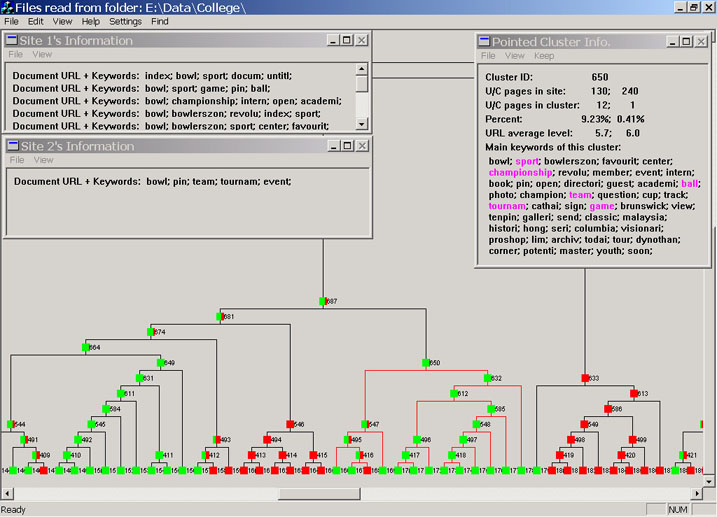Click scroll down arrow in Site 1's Information list
This screenshot has width=717, height=517.
362,124
